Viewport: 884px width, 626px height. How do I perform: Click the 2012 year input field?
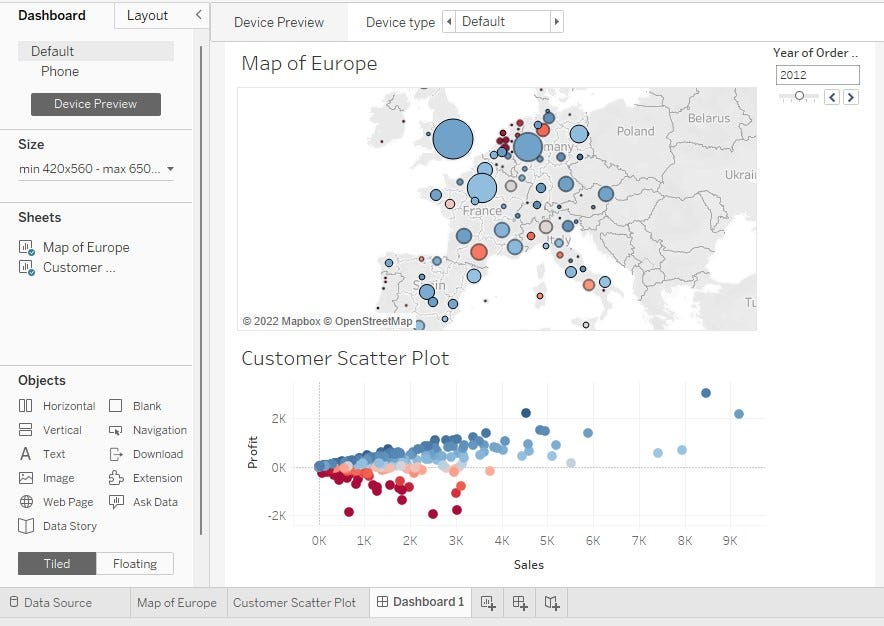click(x=817, y=74)
